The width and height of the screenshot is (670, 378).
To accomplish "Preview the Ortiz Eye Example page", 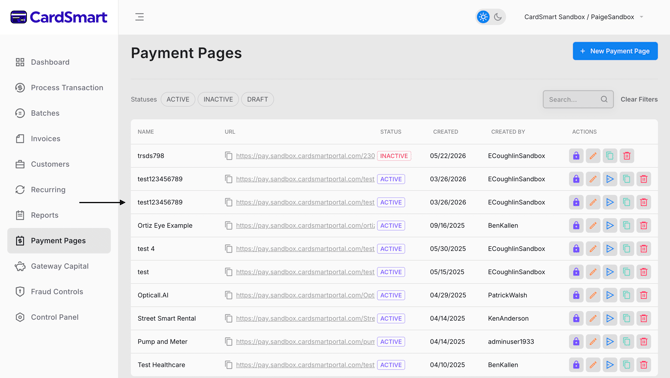I will click(610, 226).
